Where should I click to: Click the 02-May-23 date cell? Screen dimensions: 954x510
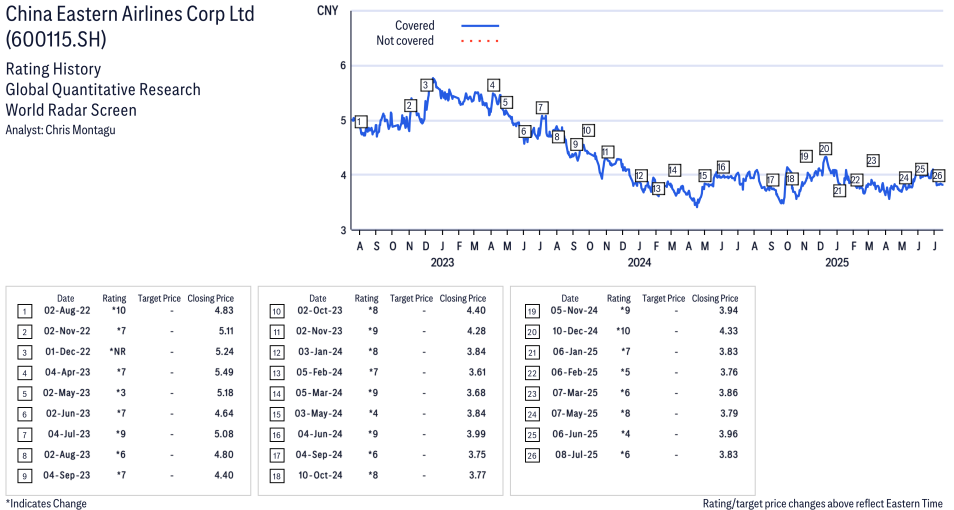(x=67, y=393)
